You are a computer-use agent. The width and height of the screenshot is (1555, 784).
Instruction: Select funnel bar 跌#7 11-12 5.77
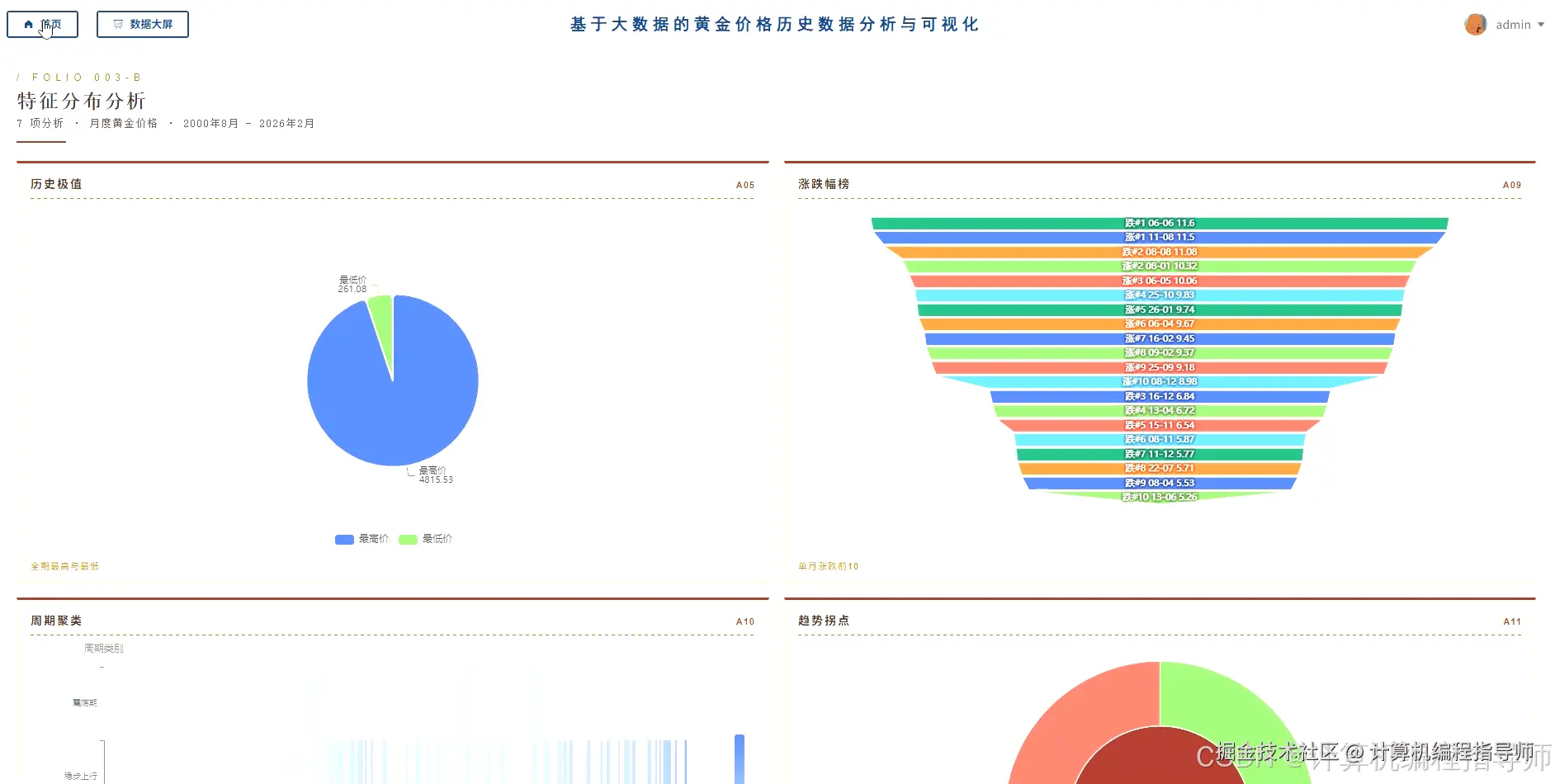tap(1160, 455)
